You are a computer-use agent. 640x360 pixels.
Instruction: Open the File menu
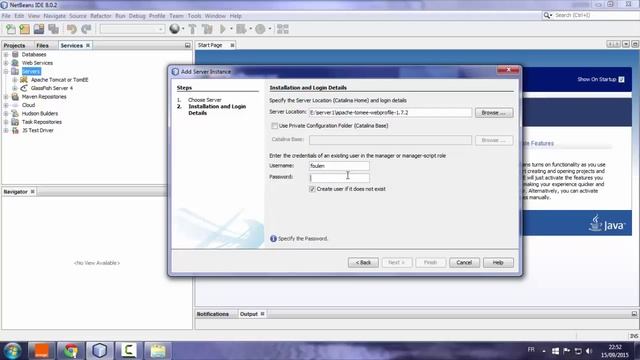pyautogui.click(x=6, y=16)
